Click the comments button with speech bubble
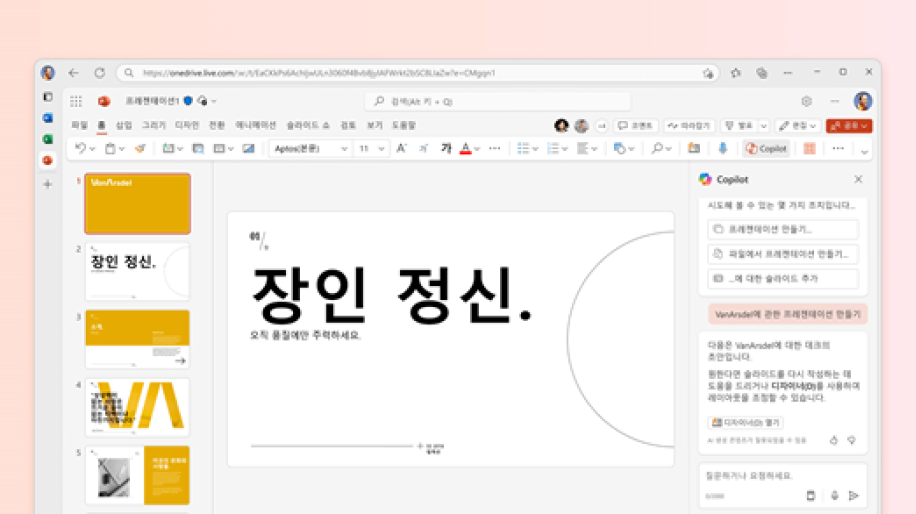 [x=636, y=126]
